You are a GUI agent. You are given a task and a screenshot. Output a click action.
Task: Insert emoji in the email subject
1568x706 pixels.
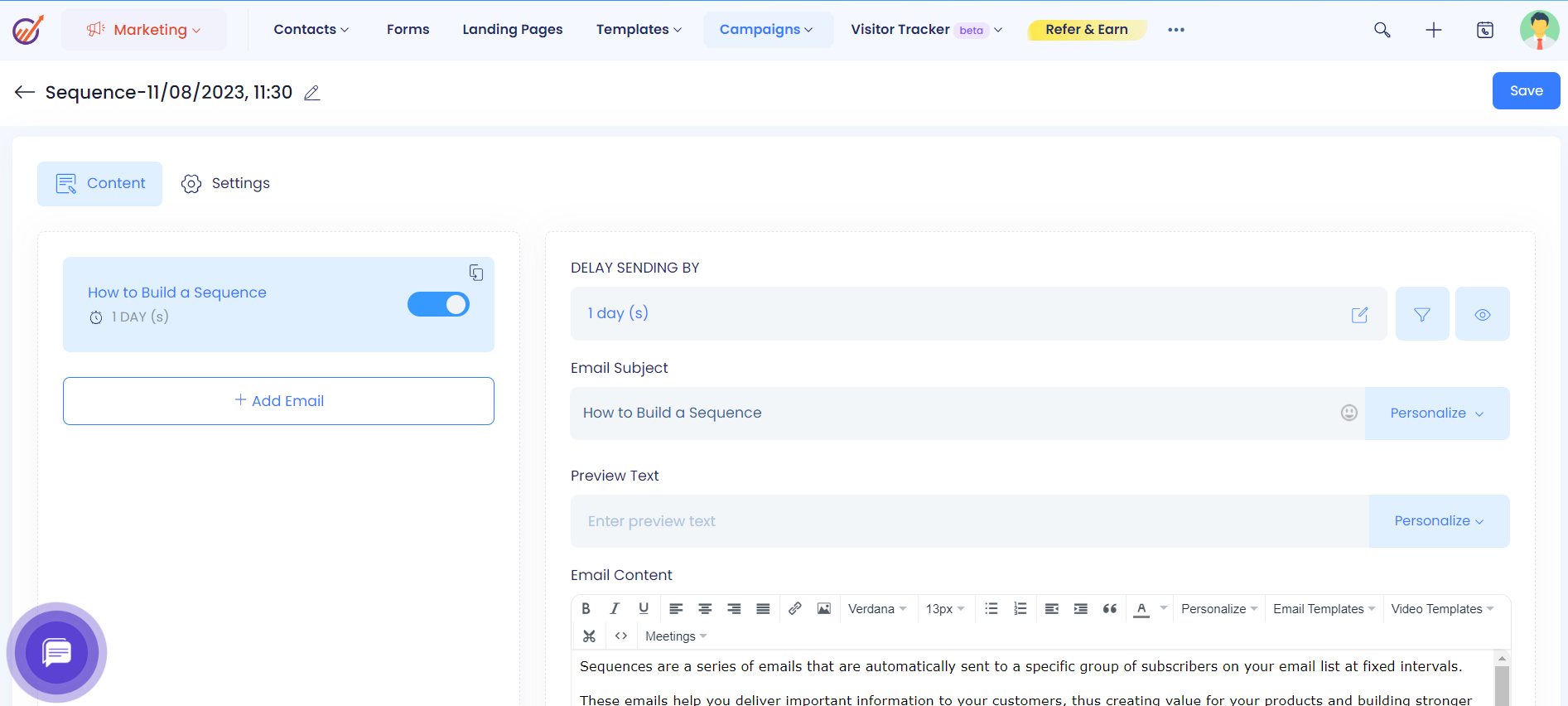click(x=1348, y=413)
